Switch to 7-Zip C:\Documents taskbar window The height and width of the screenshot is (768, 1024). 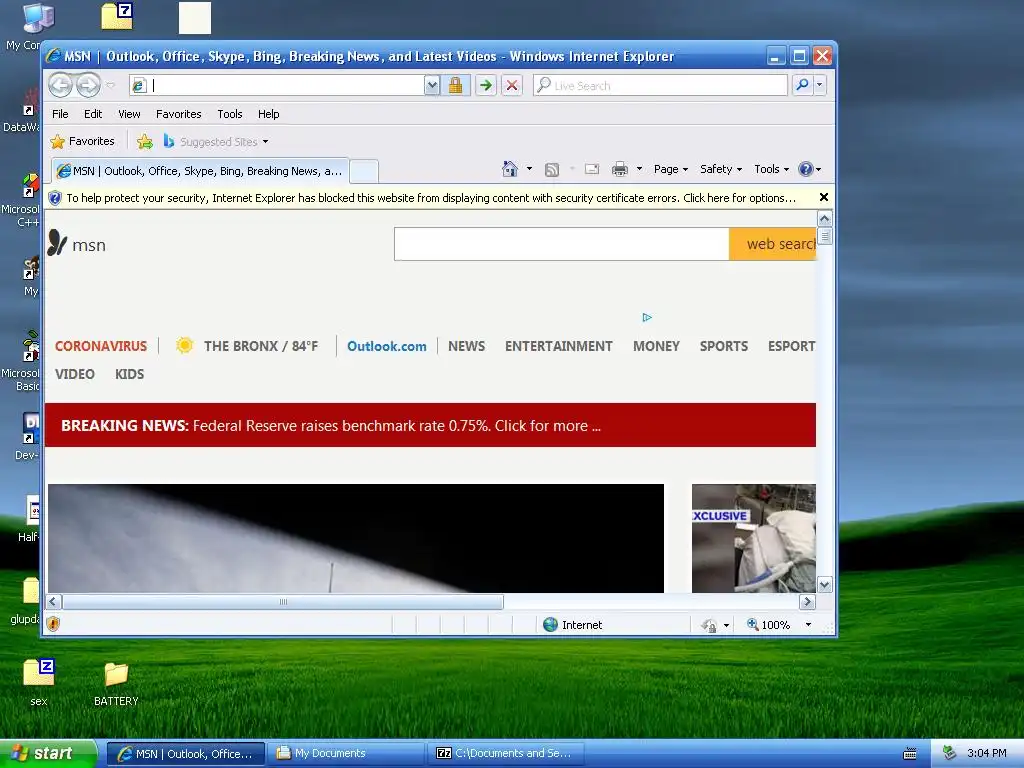point(506,754)
